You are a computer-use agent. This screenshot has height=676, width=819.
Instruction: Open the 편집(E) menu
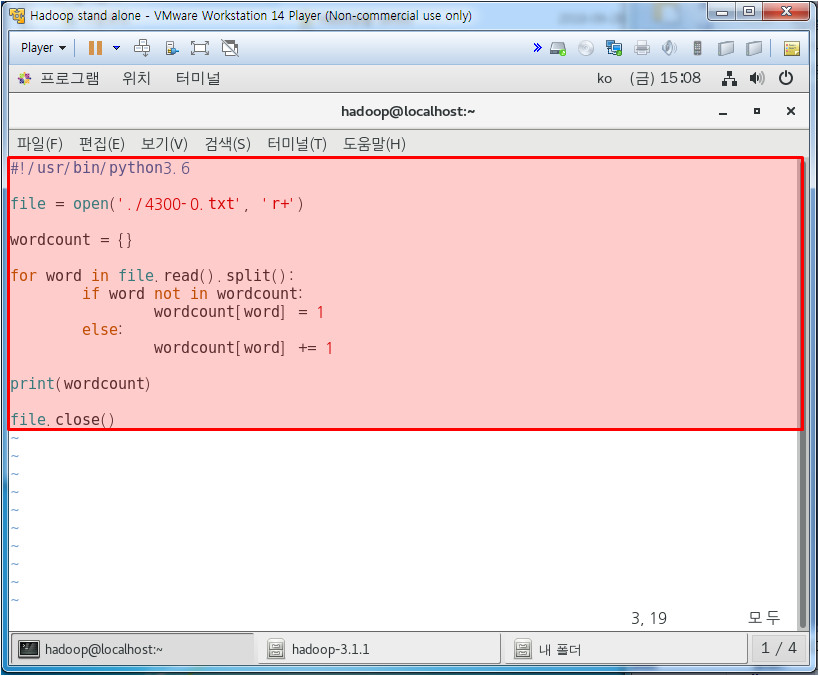point(102,144)
